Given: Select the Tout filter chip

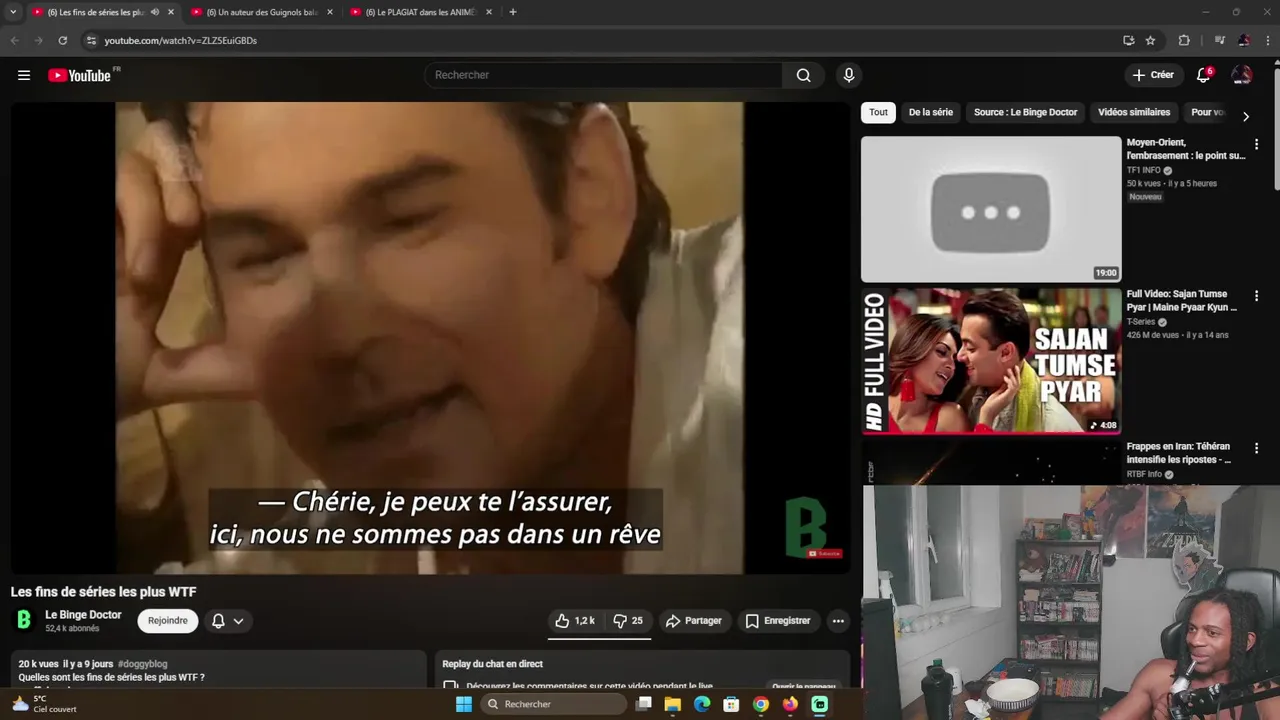Looking at the screenshot, I should pos(878,112).
